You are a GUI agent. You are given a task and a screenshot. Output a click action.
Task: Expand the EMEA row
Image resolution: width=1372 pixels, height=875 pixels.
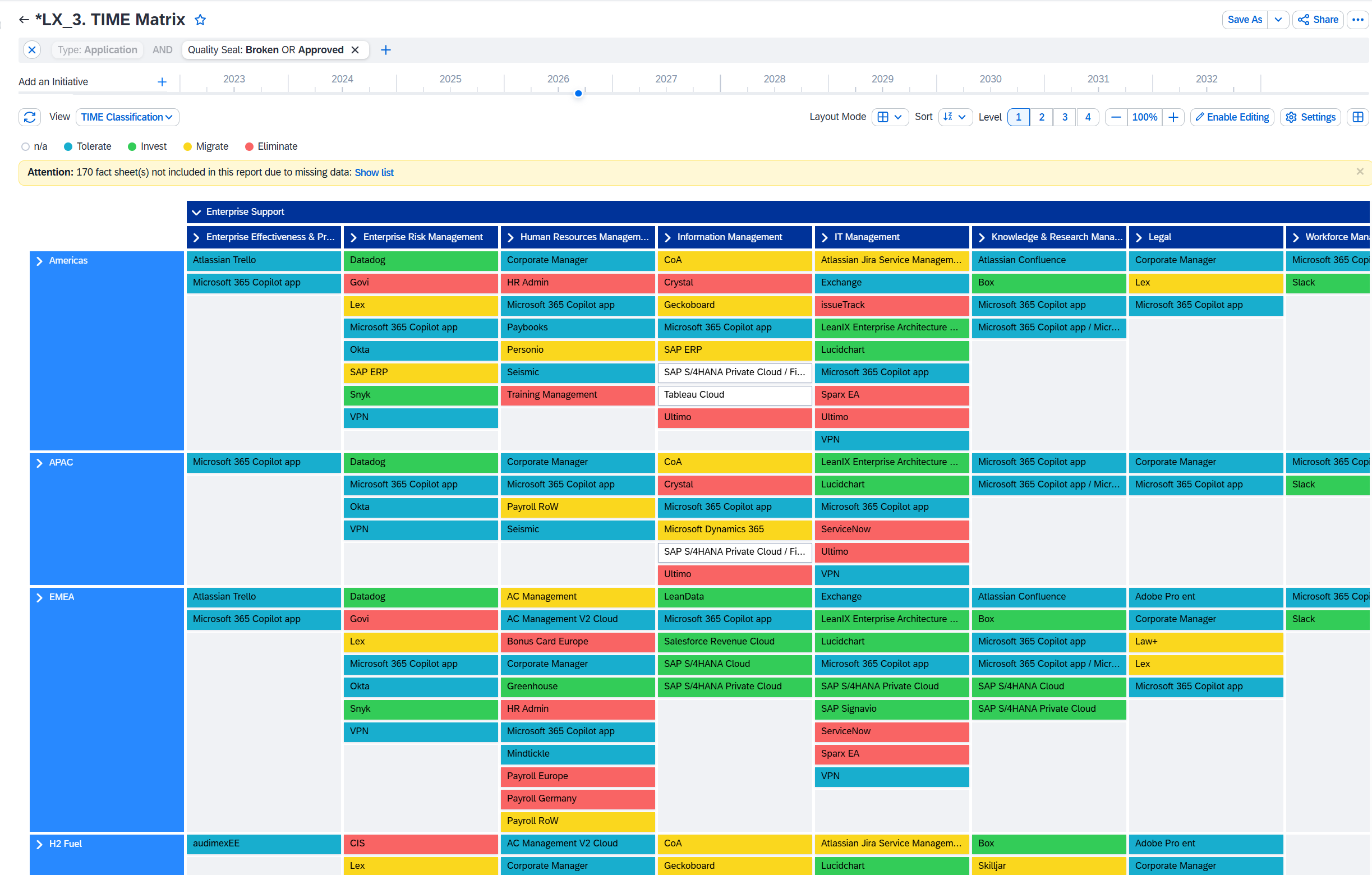click(x=39, y=597)
